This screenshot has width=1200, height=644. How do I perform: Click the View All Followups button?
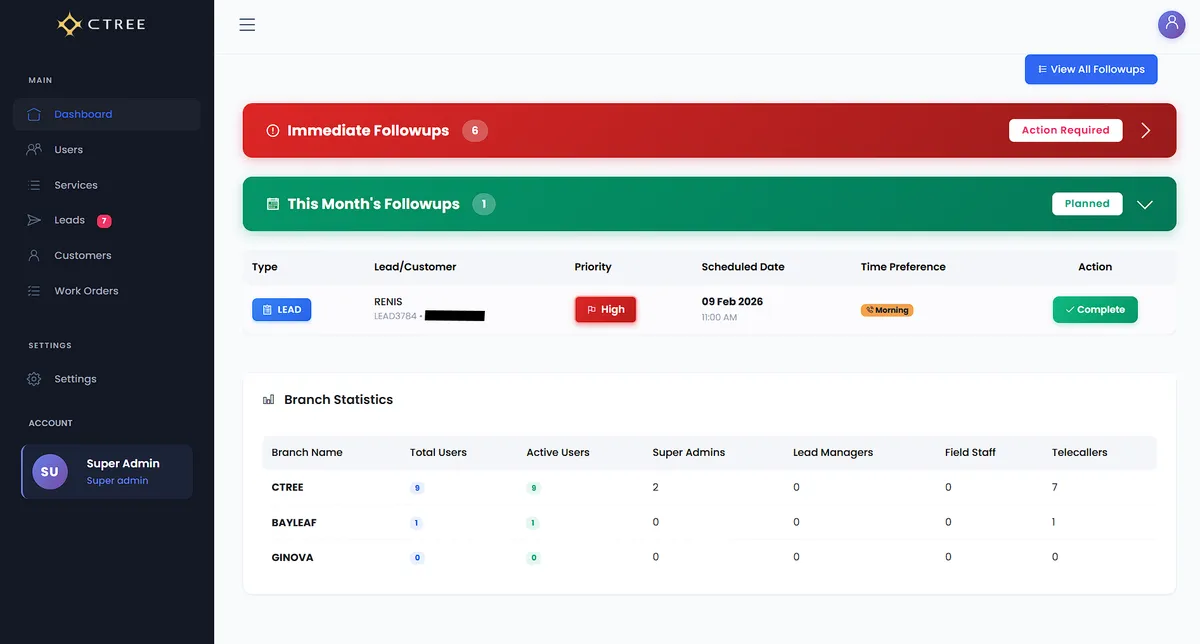tap(1090, 69)
